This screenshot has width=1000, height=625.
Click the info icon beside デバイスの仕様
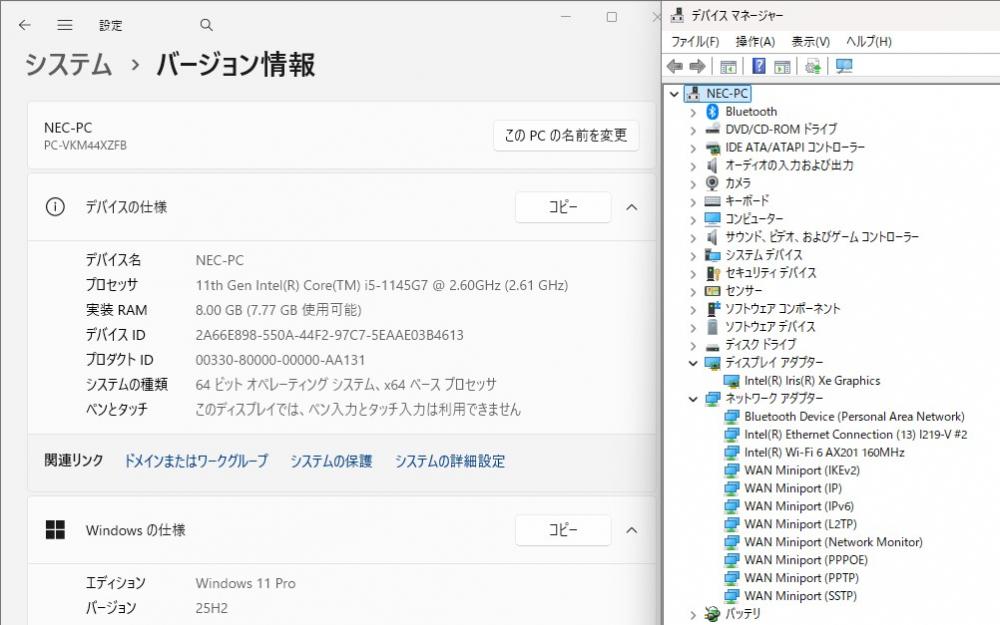coord(55,207)
